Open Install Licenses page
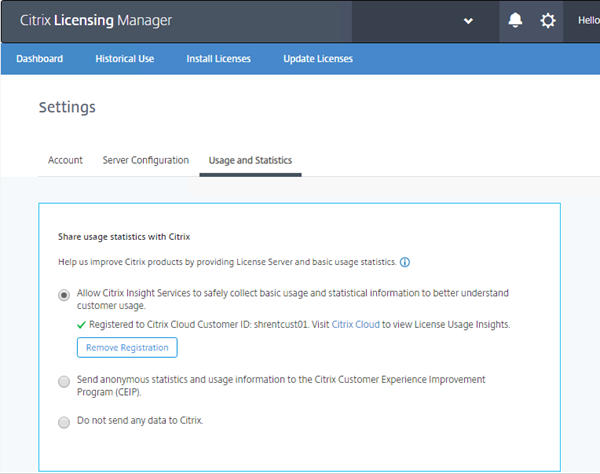 [x=218, y=59]
